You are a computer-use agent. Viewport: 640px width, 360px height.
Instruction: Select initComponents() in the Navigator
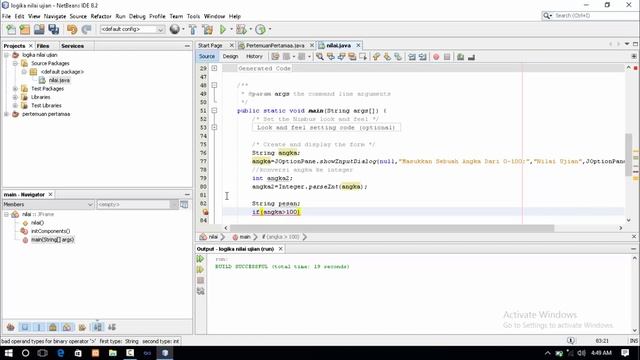pyautogui.click(x=51, y=231)
